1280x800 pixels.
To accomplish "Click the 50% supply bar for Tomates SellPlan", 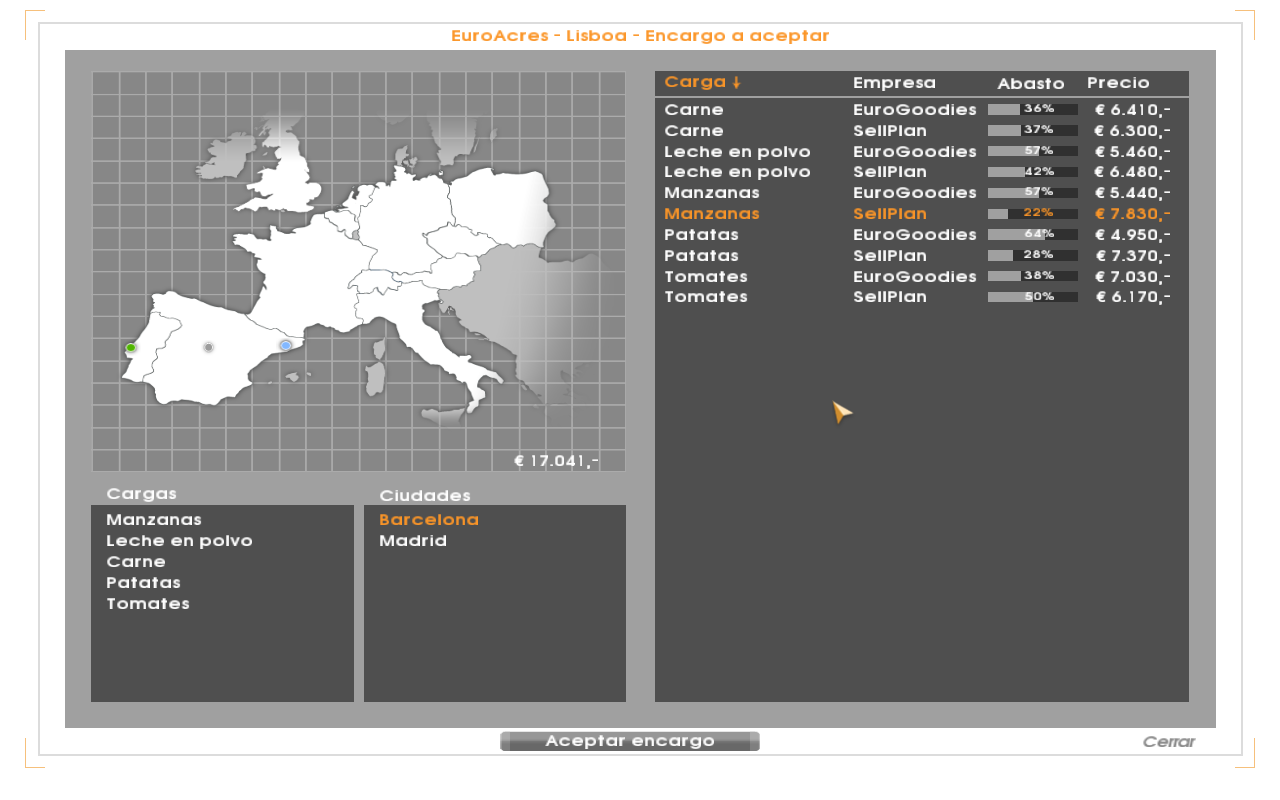I will click(1033, 297).
